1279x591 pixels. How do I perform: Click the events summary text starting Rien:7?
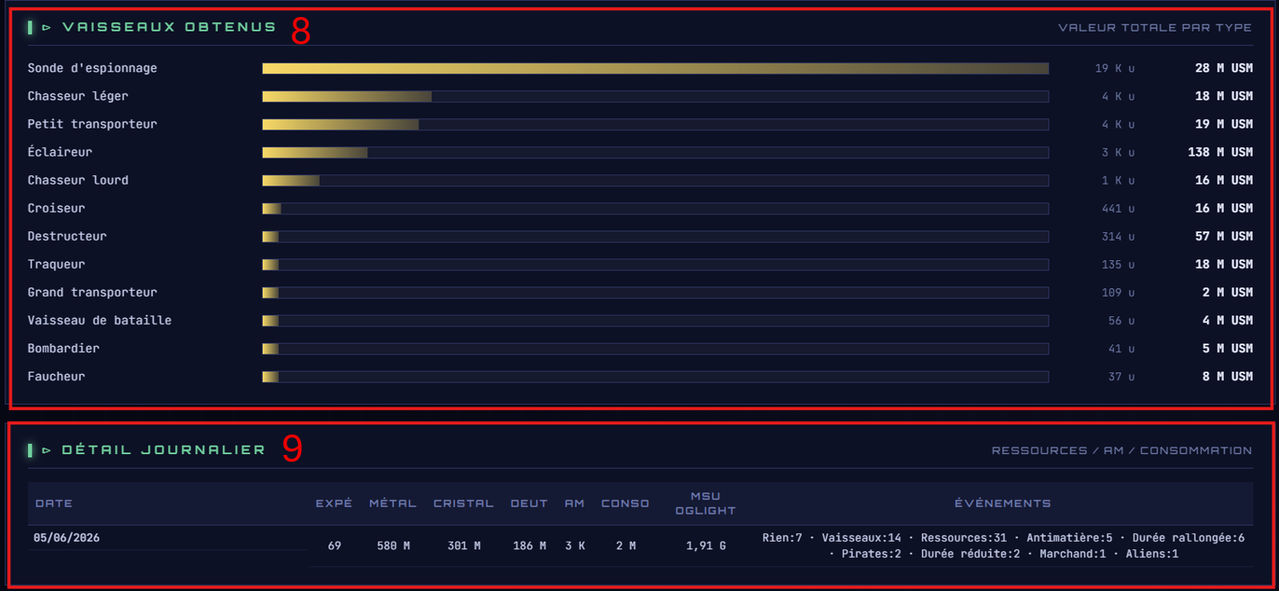point(1002,545)
